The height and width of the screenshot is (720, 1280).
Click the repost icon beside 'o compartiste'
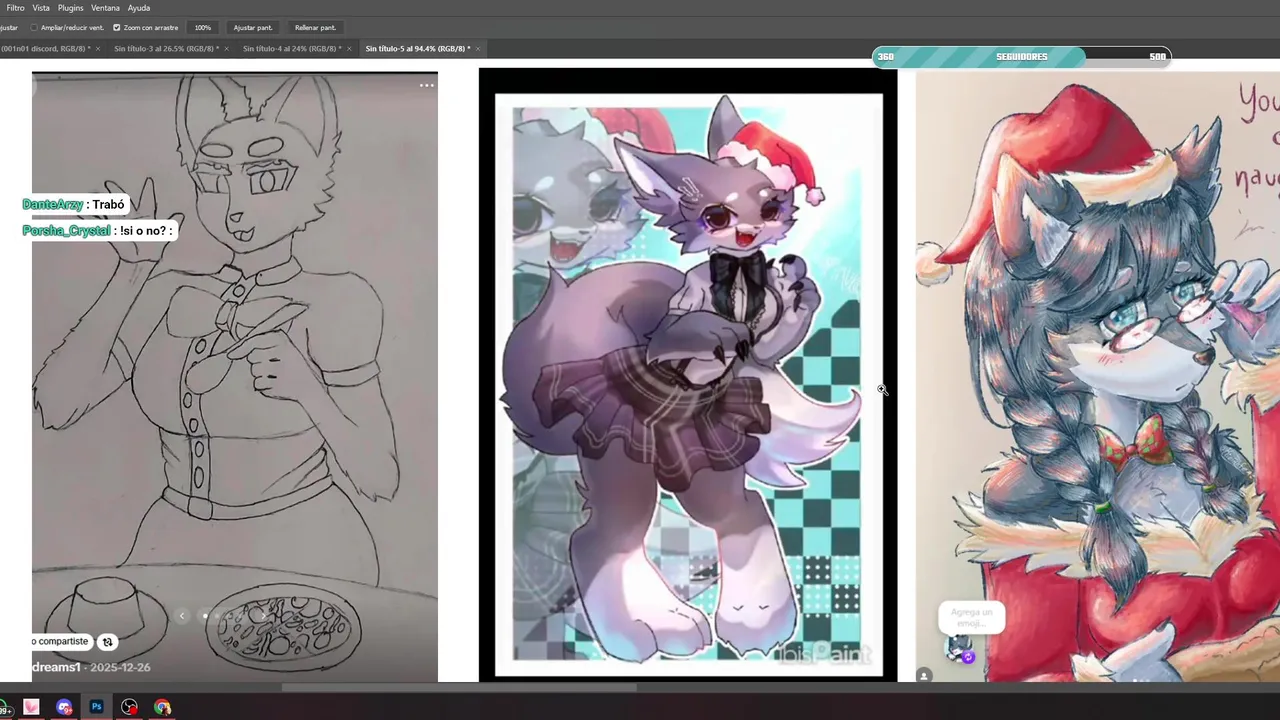point(108,642)
